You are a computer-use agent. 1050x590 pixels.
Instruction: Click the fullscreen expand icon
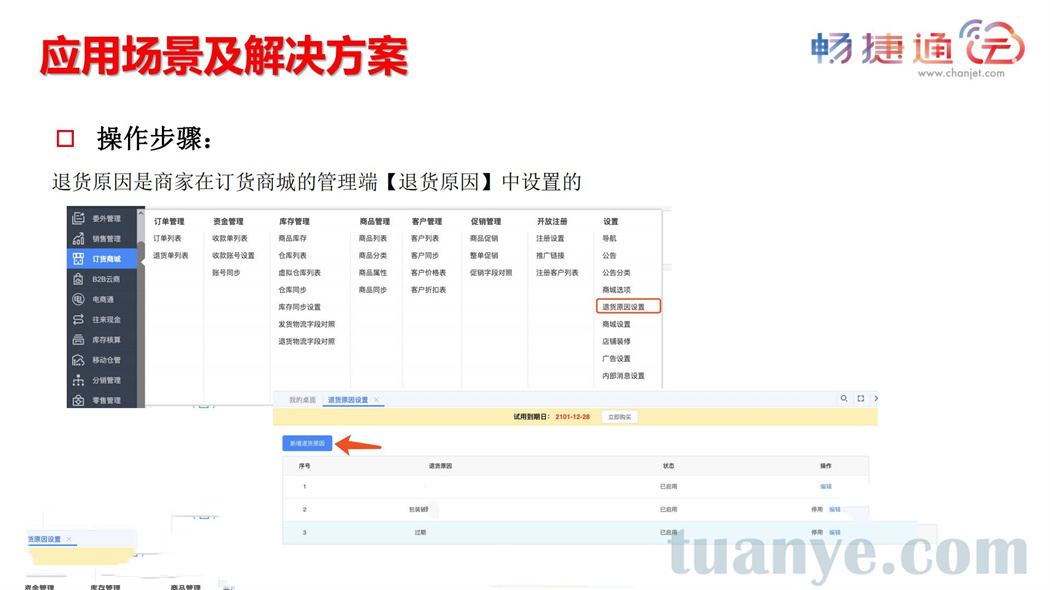pyautogui.click(x=860, y=398)
